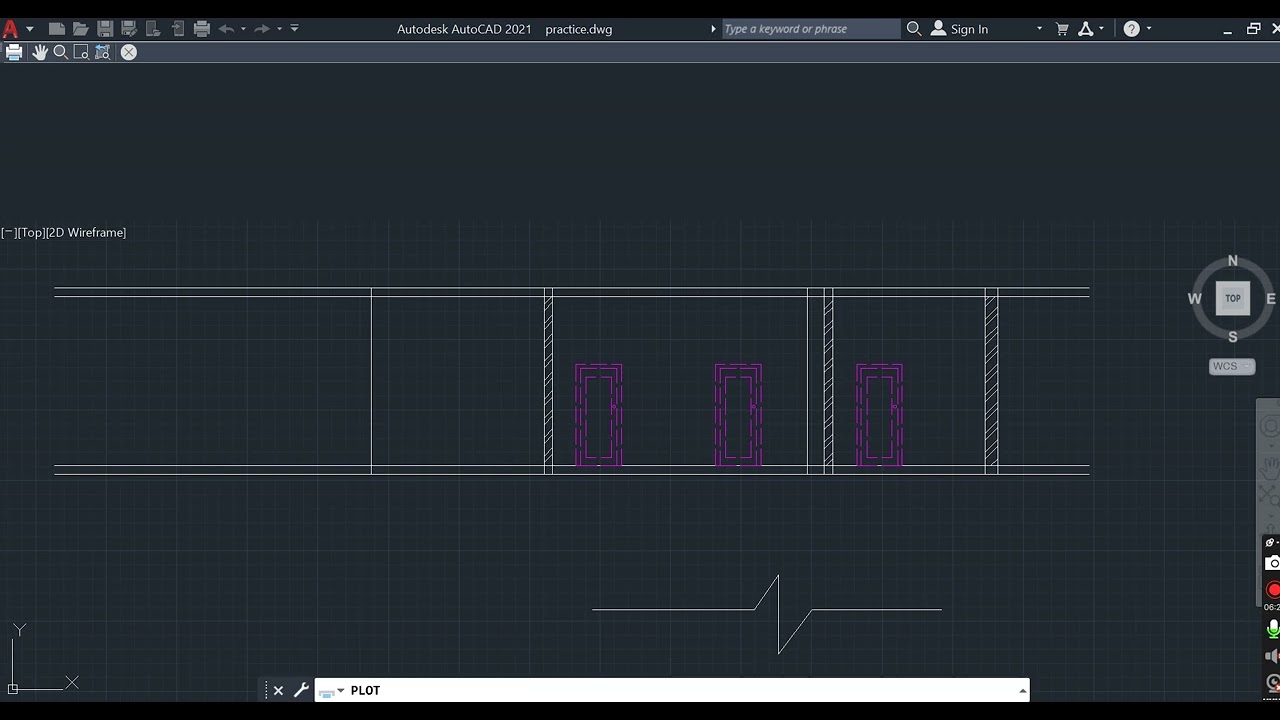
Task: Create a new drawing from Quick Access toolbar
Action: tap(57, 29)
